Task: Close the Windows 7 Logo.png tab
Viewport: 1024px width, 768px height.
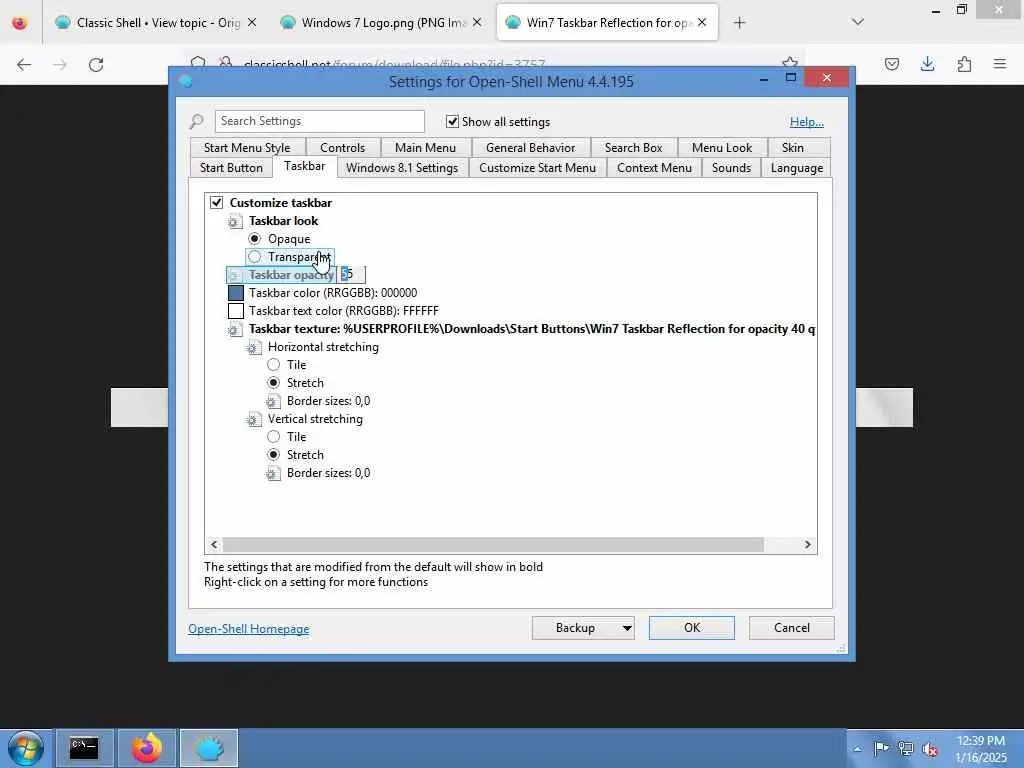Action: [477, 22]
